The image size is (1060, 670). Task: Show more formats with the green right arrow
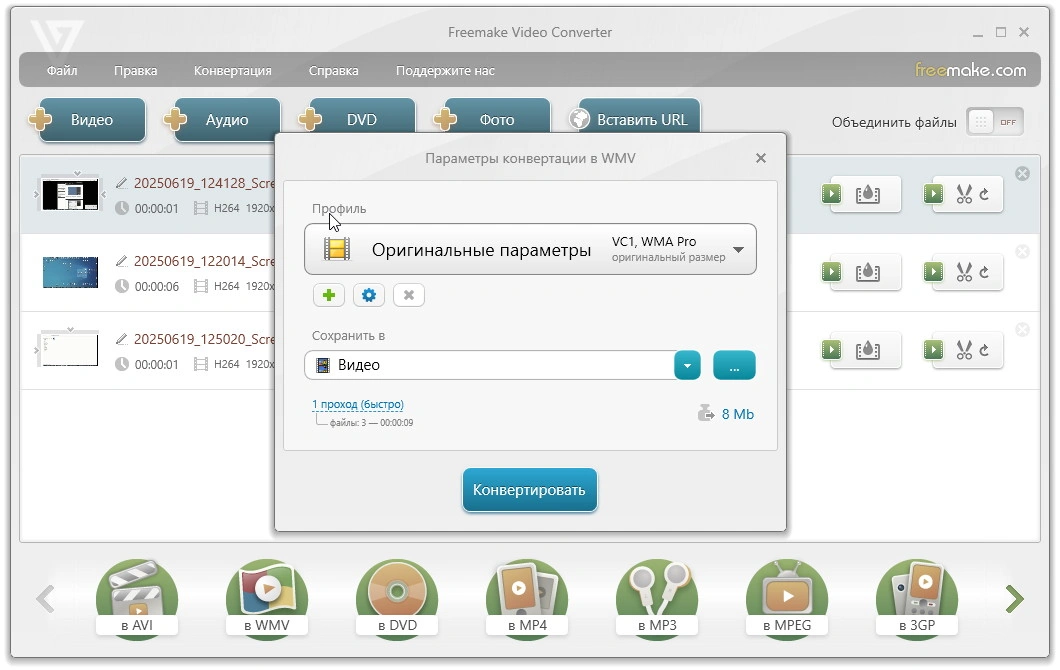(1014, 599)
